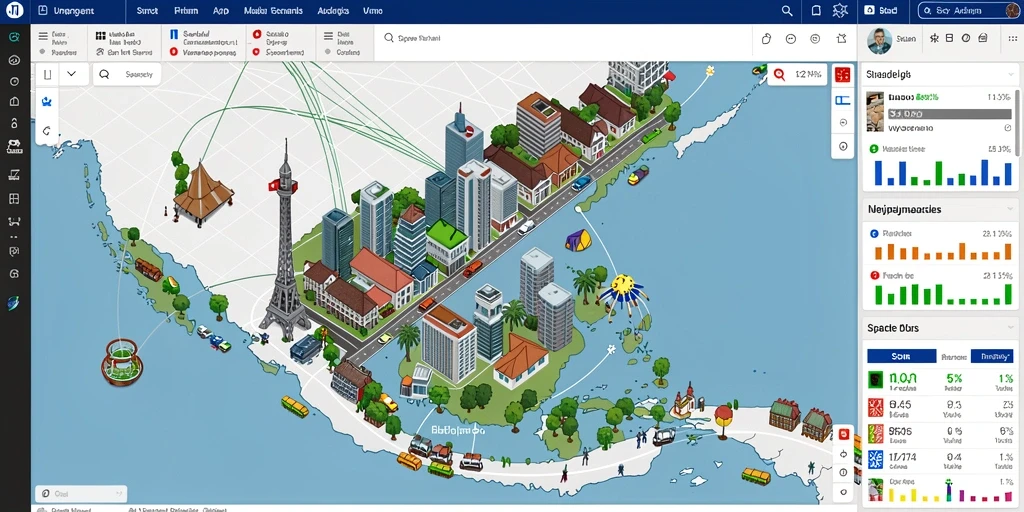Image resolution: width=1024 pixels, height=512 pixels.
Task: Click the Stad button in top bar
Action: pos(883,10)
